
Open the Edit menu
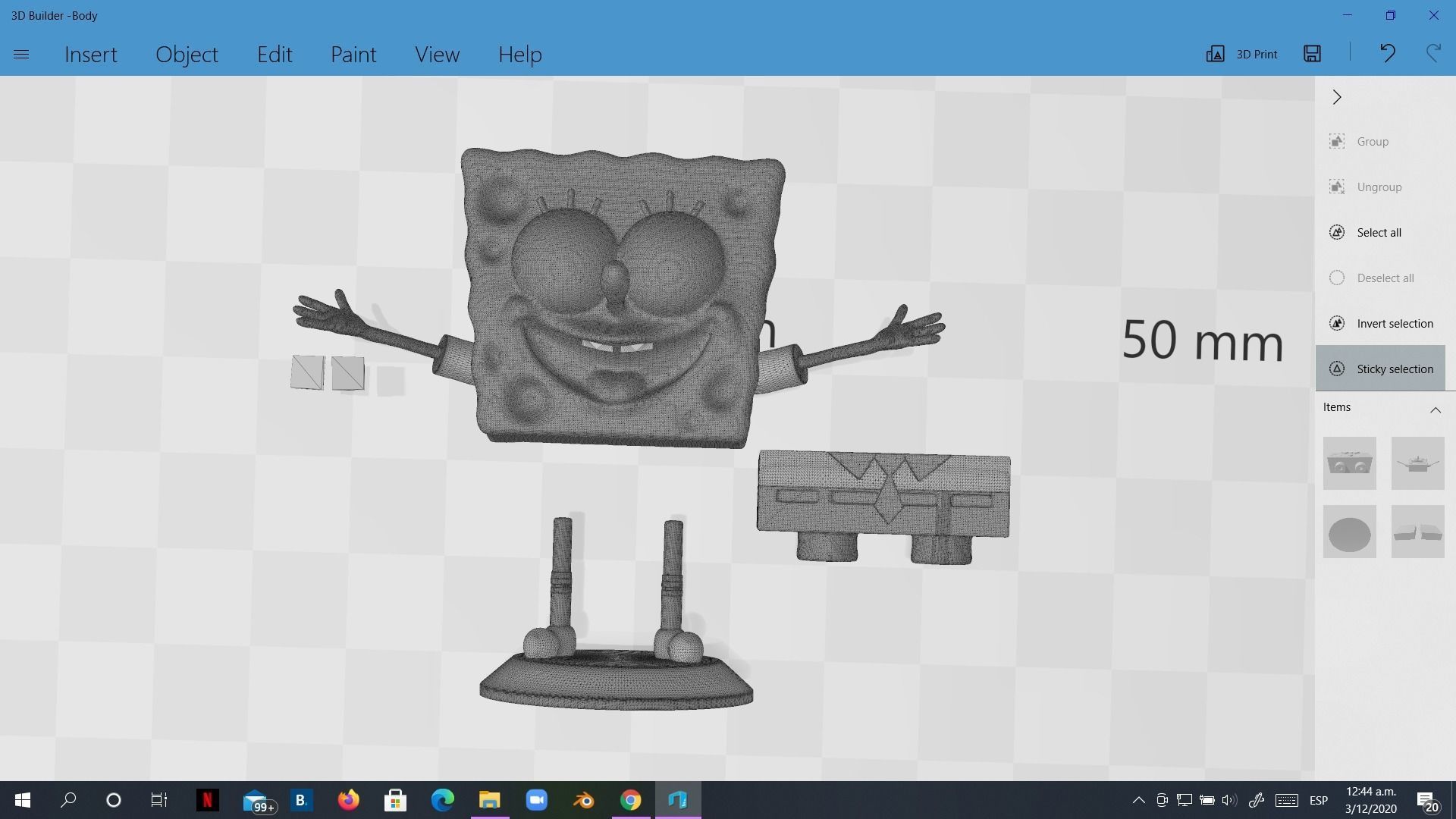pyautogui.click(x=275, y=55)
